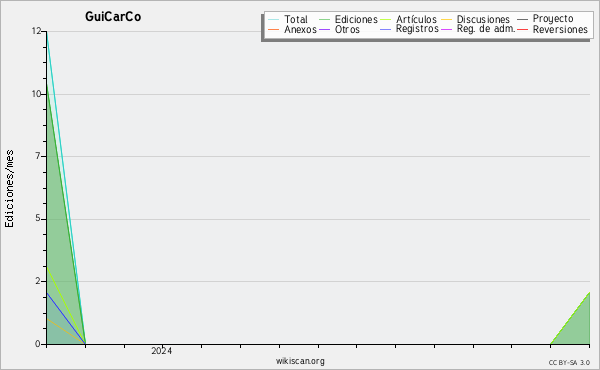Click the chart title GuiCarCo

pos(113,17)
